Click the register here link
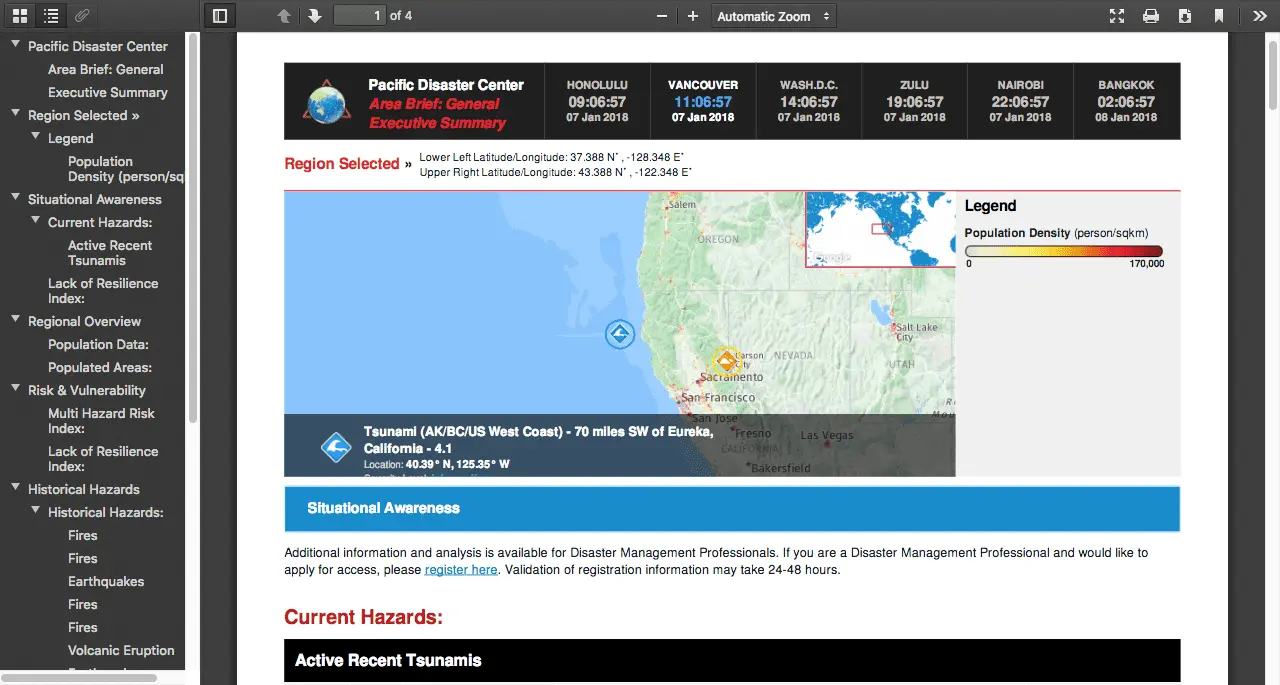 pos(460,570)
